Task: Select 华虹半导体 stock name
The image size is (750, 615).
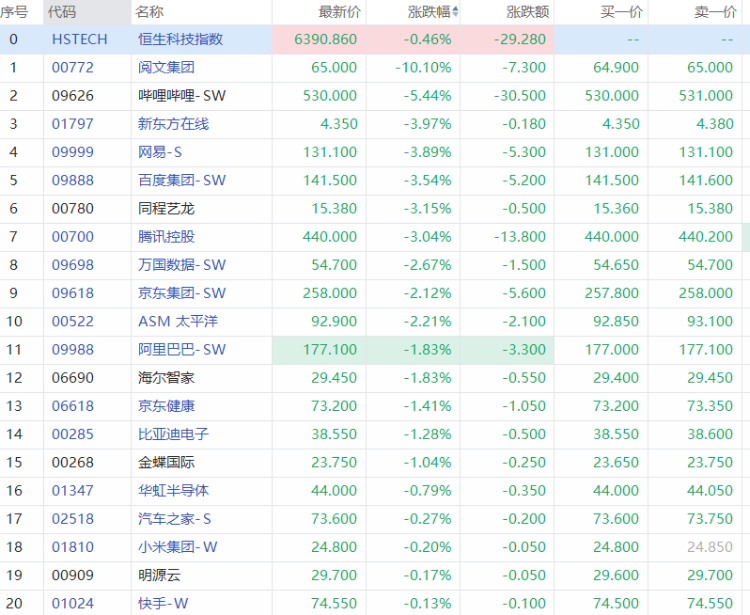Action: 173,491
